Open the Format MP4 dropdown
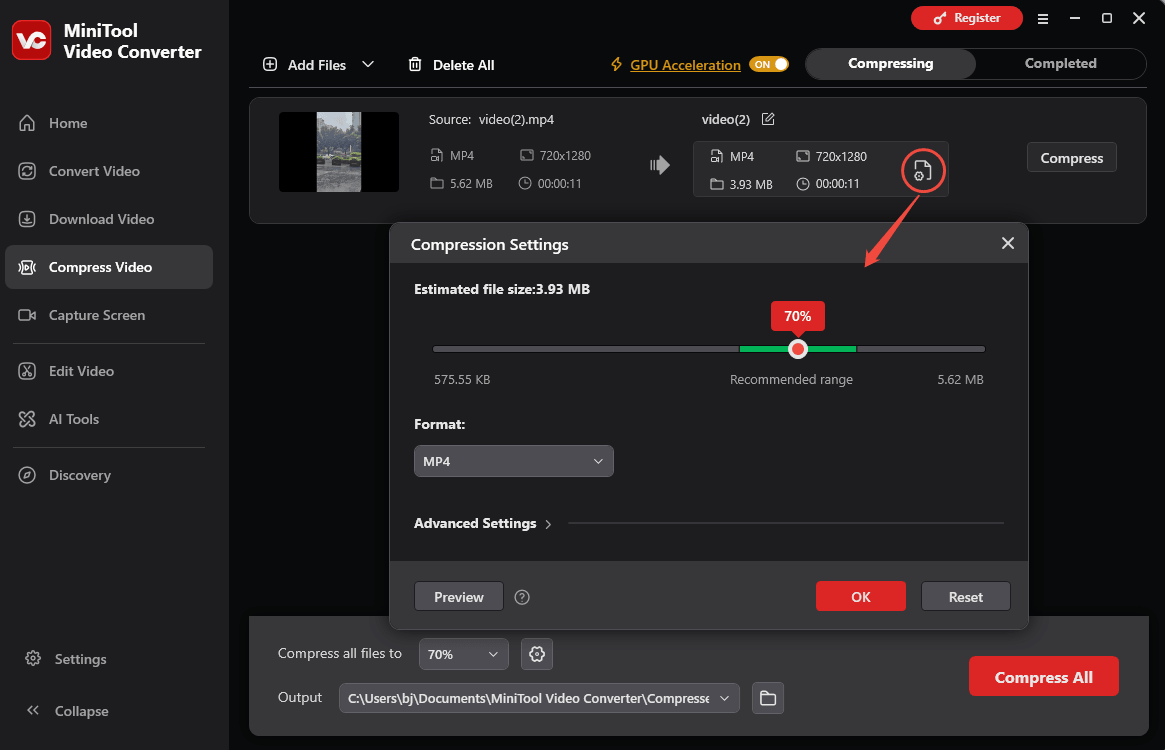 (513, 461)
